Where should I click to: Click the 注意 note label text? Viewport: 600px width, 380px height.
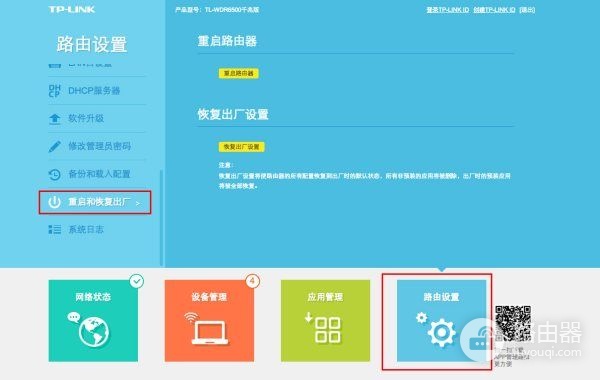click(x=226, y=165)
